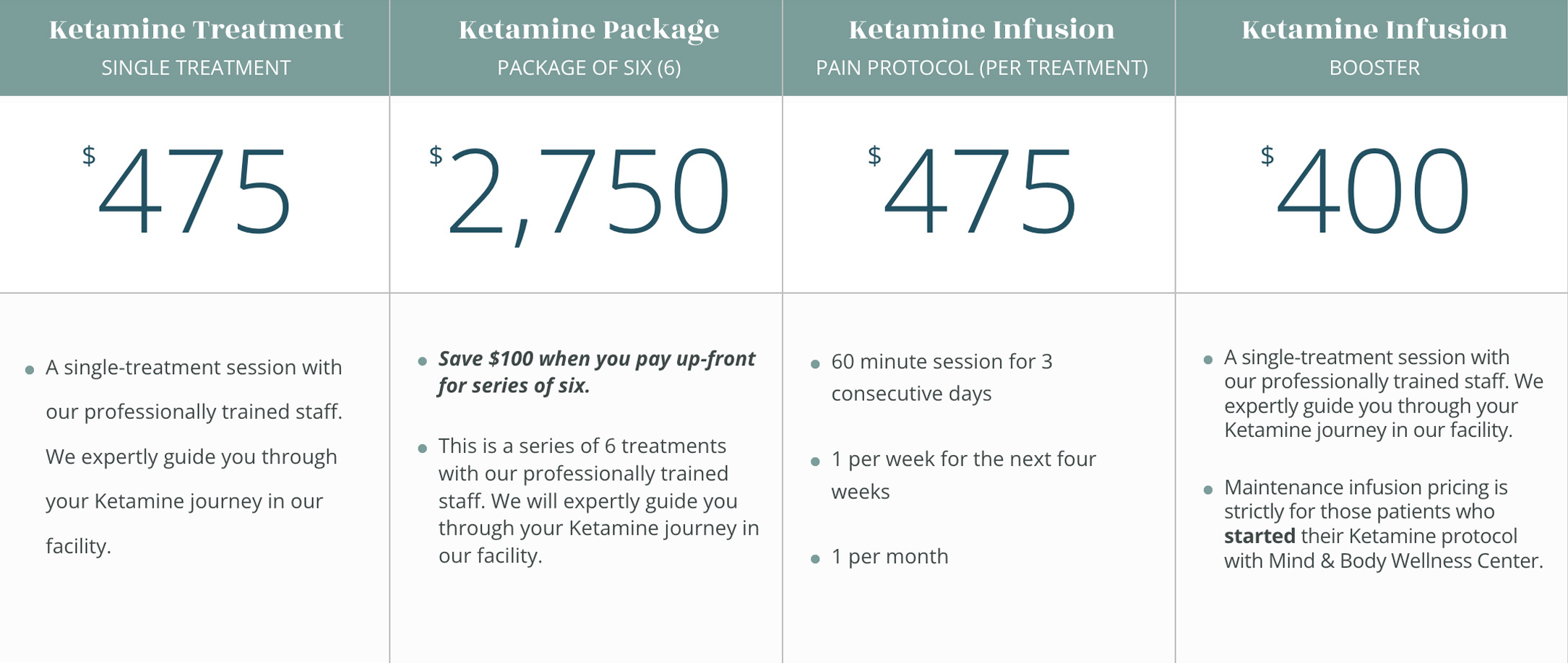1568x663 pixels.
Task: Click the SINGLE TREATMENT subtitle
Action: tap(196, 68)
